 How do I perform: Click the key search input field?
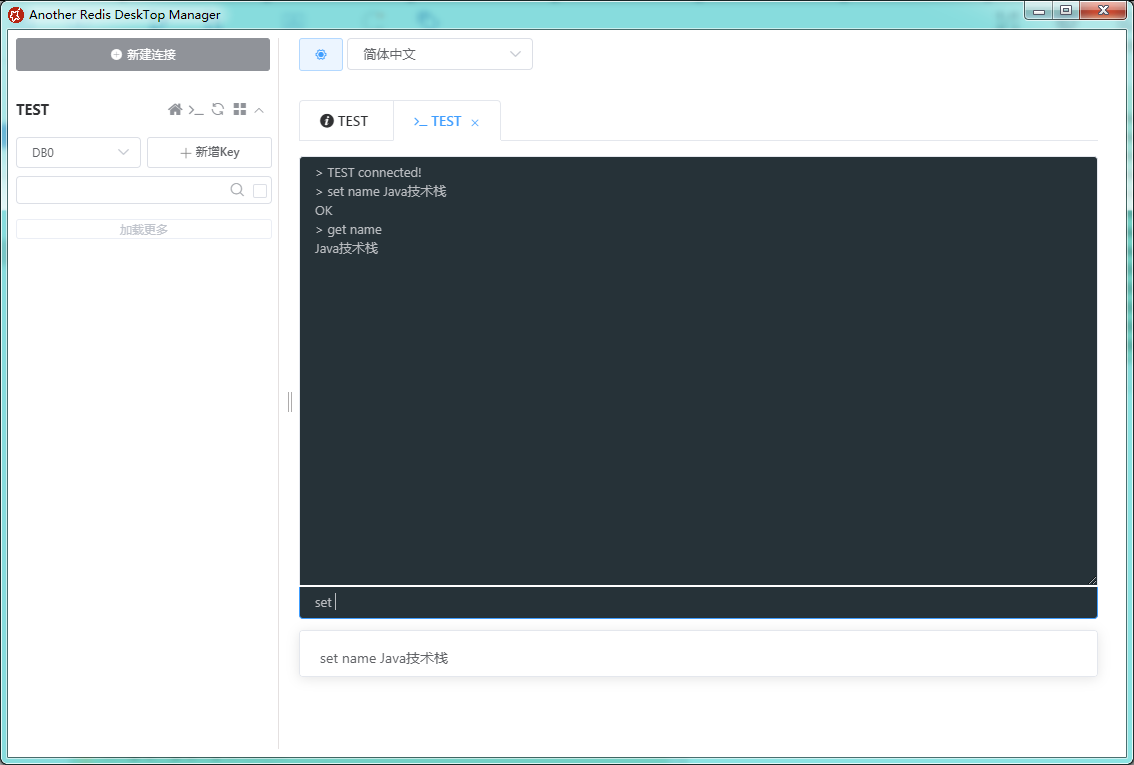pos(120,190)
